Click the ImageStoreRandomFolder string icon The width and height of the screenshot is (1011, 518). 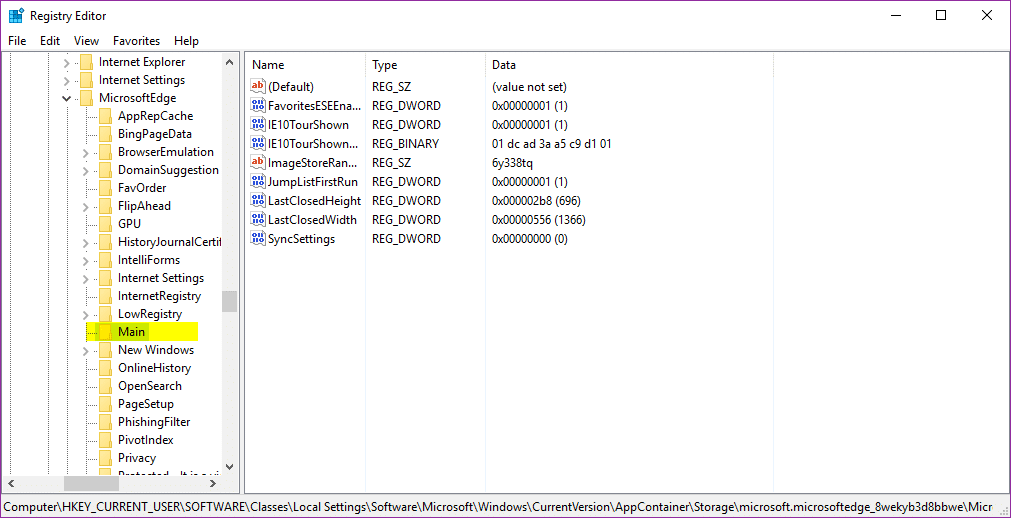tap(257, 163)
